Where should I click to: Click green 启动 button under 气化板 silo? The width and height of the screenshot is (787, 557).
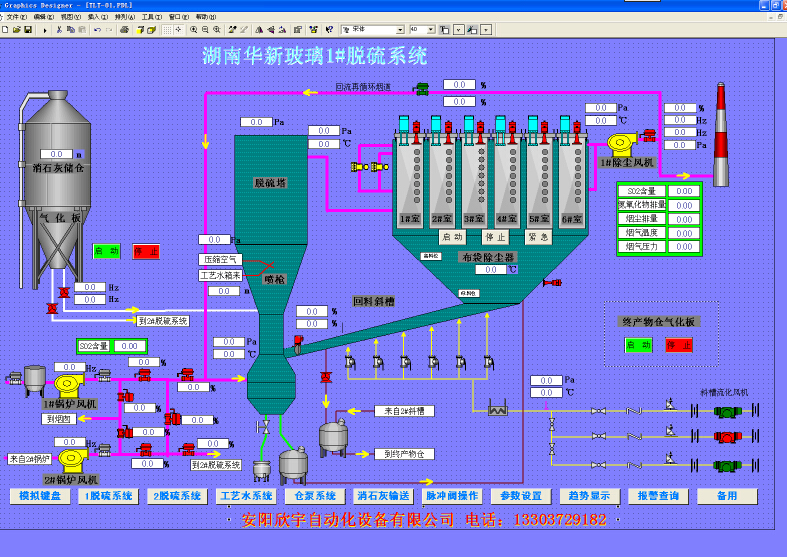(106, 251)
